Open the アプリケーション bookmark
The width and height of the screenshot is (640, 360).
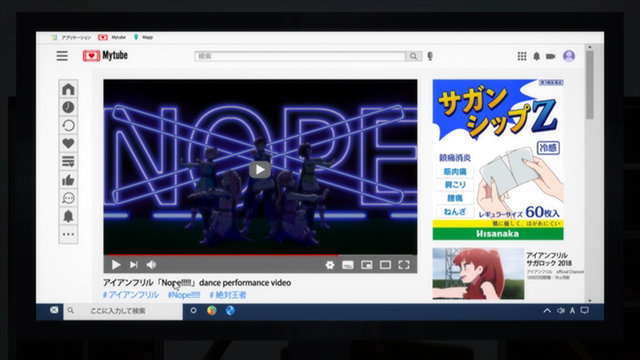[71, 37]
